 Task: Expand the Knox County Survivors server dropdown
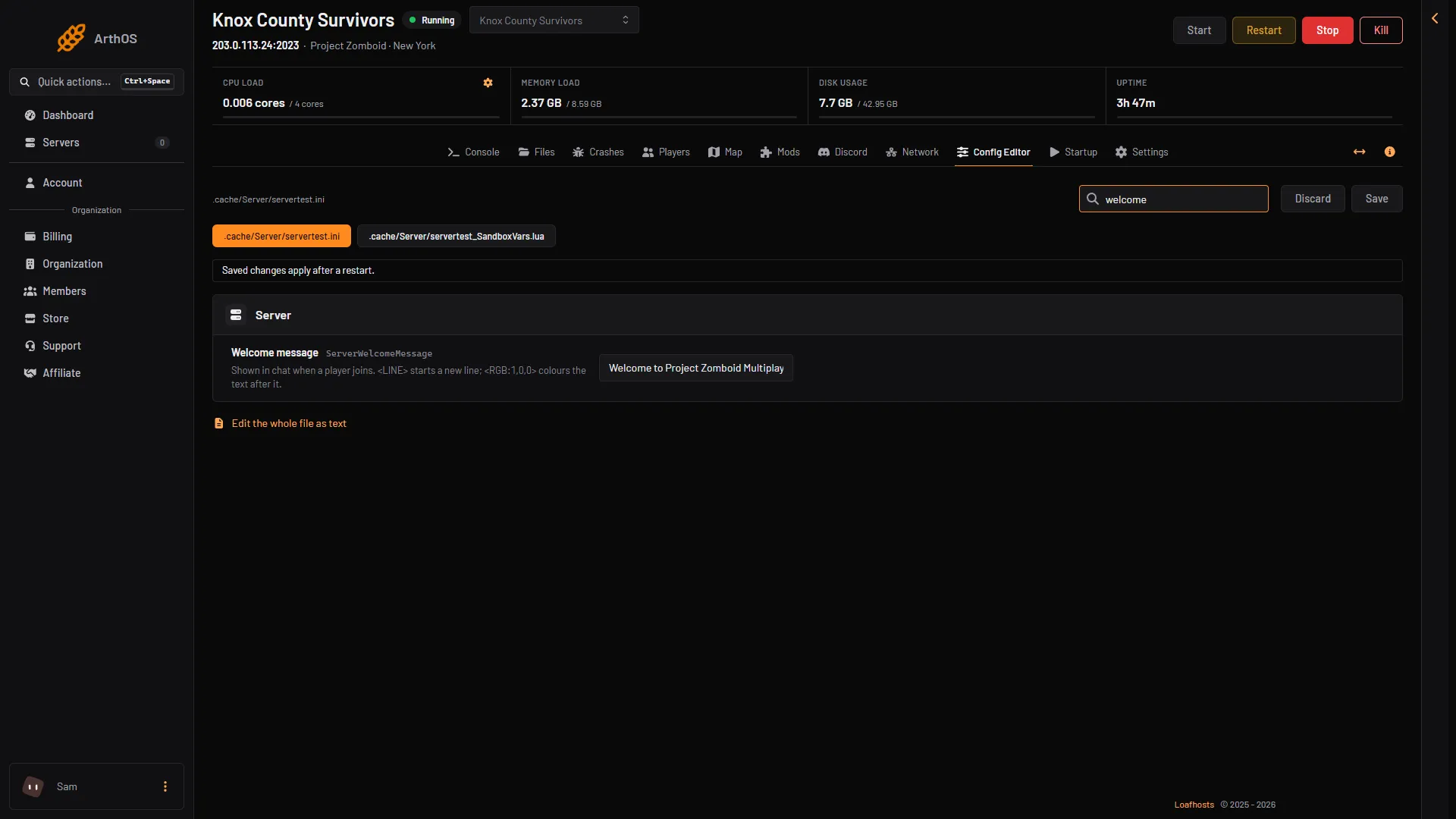click(554, 20)
